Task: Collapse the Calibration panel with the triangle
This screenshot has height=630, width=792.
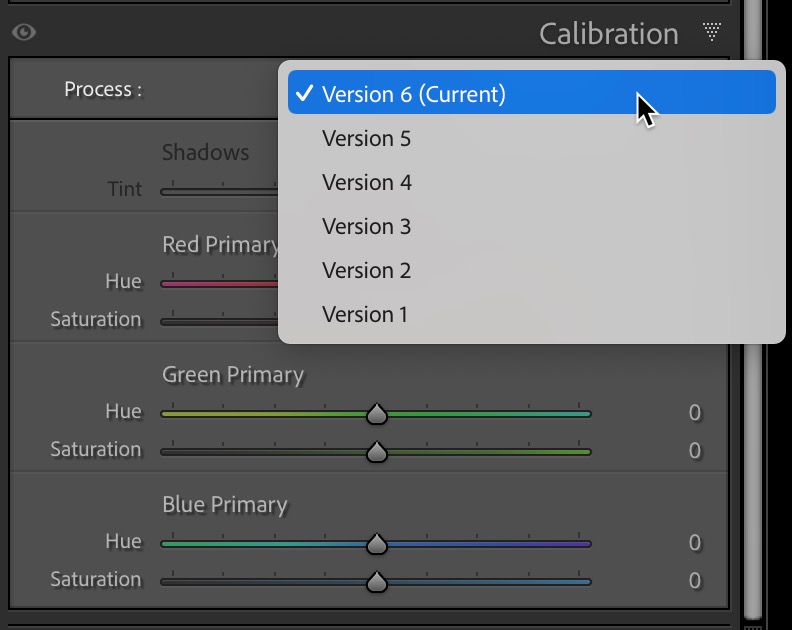Action: [712, 33]
